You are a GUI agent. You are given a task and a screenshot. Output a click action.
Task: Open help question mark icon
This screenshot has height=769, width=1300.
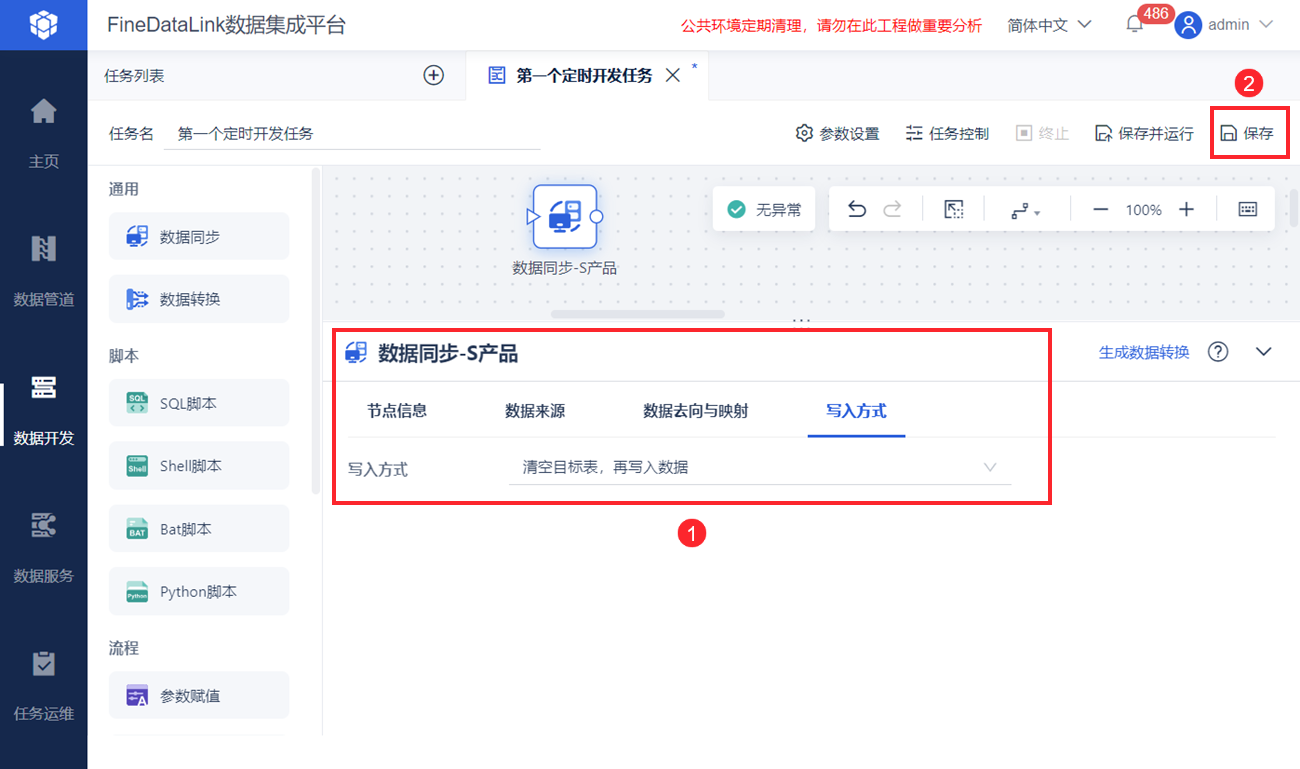(x=1218, y=352)
